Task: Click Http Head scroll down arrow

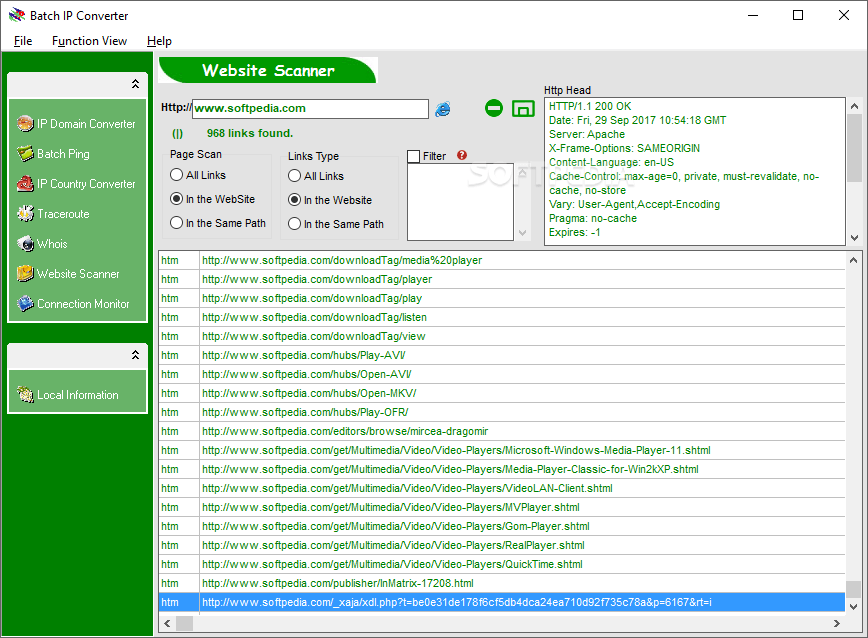Action: coord(854,238)
